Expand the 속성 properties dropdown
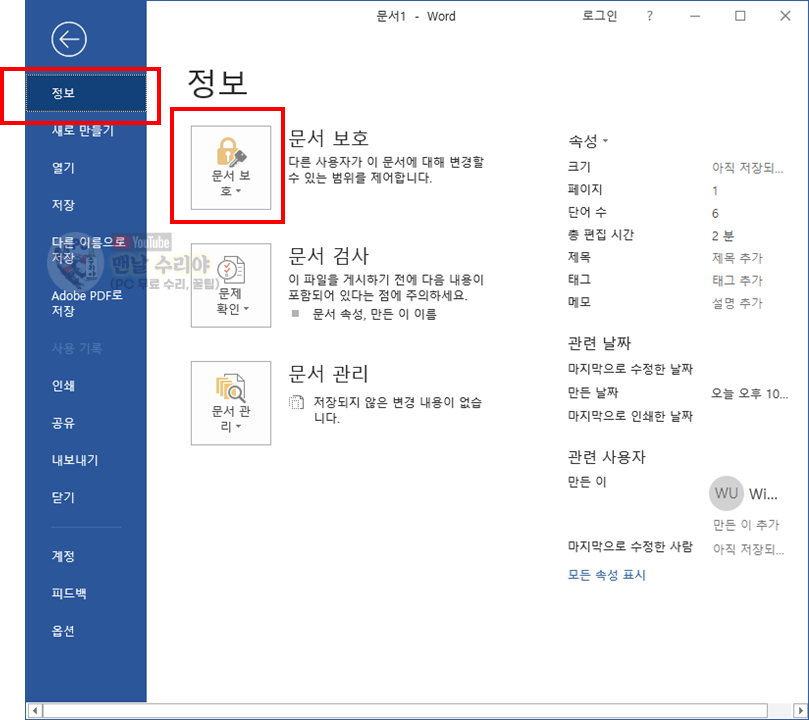809x720 pixels. click(x=588, y=140)
